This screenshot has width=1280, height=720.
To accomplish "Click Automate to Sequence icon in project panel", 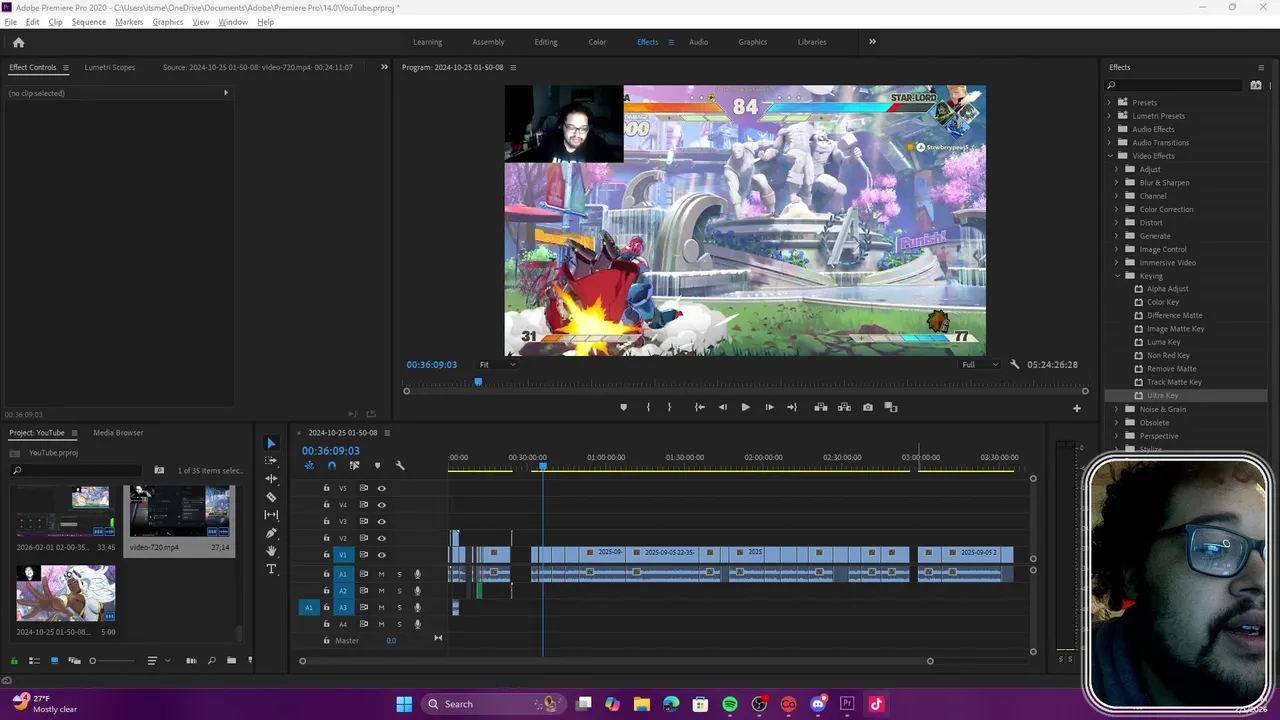I will coord(191,660).
